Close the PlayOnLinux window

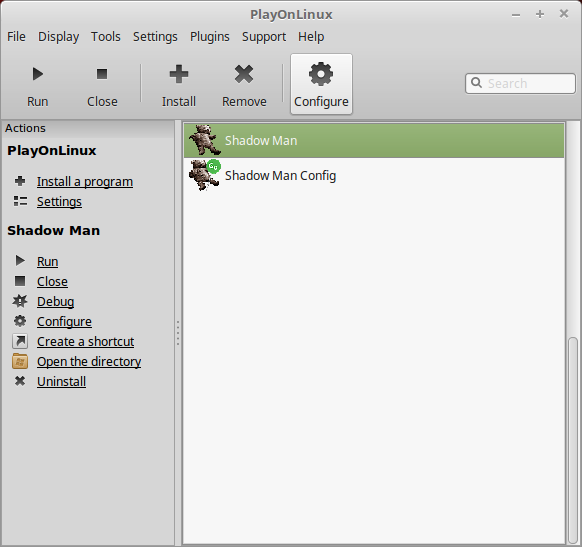[x=564, y=14]
